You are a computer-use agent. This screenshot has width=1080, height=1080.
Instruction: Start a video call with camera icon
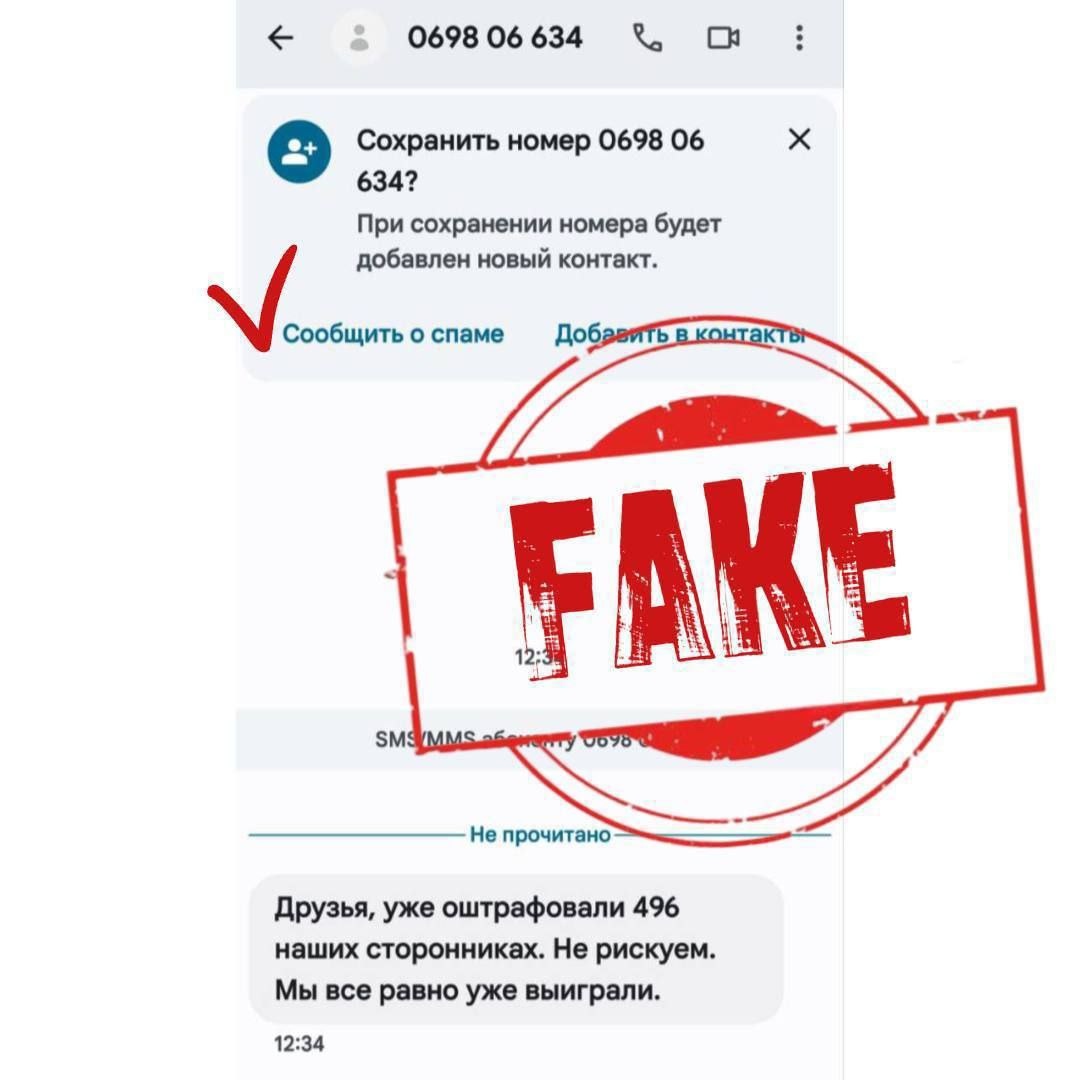point(723,38)
